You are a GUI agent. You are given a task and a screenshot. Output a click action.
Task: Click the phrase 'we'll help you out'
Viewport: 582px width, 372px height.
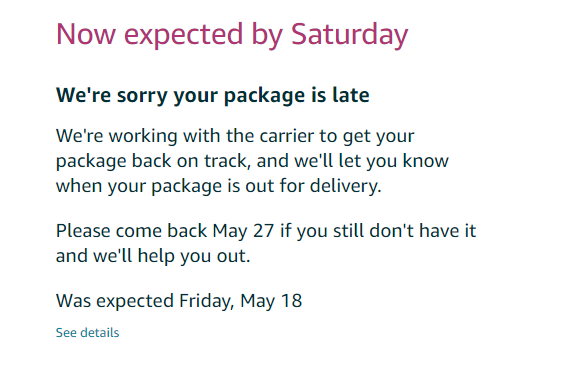pyautogui.click(x=170, y=257)
